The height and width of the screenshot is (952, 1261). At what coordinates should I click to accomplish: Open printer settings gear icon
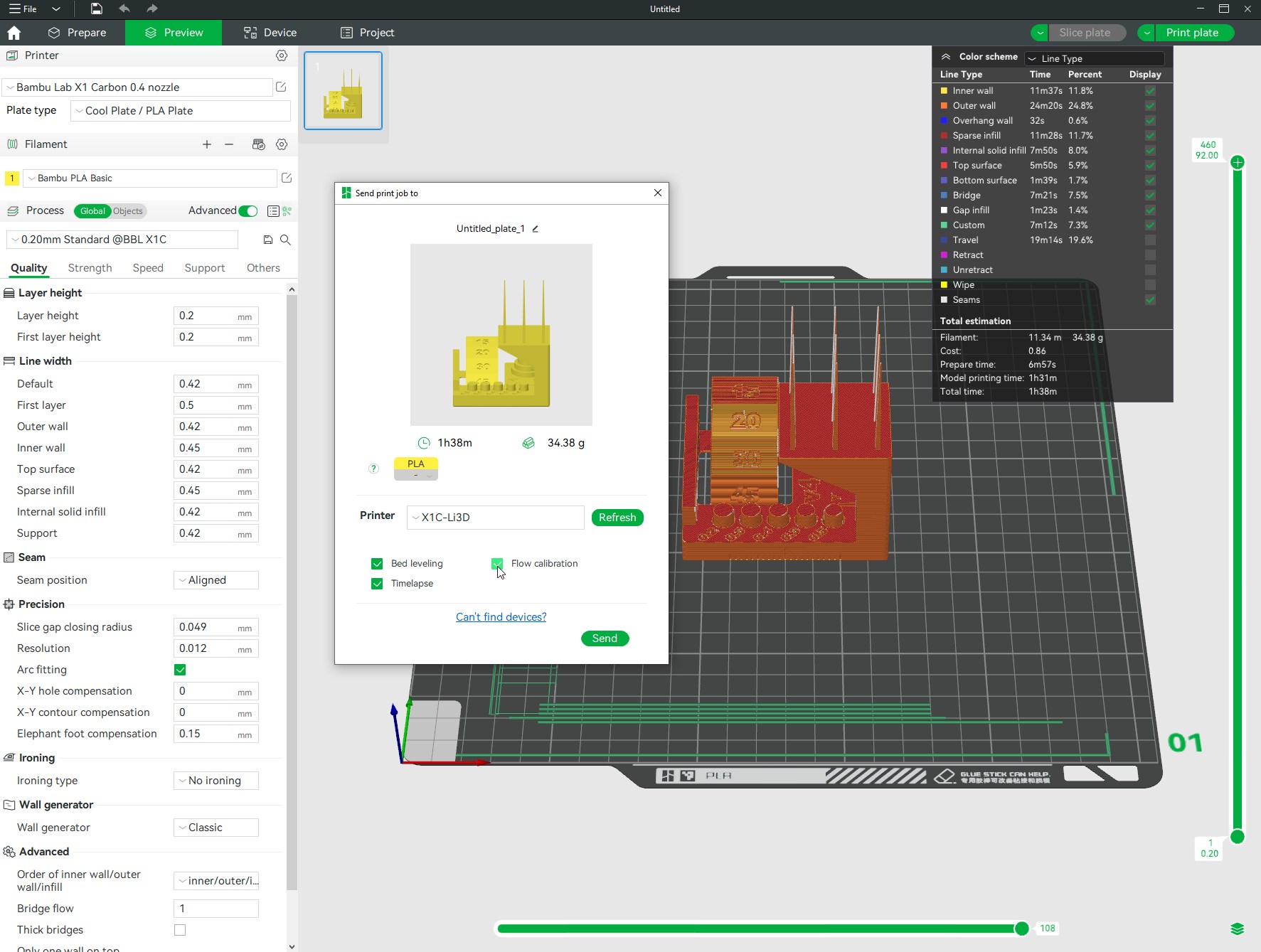pyautogui.click(x=282, y=55)
